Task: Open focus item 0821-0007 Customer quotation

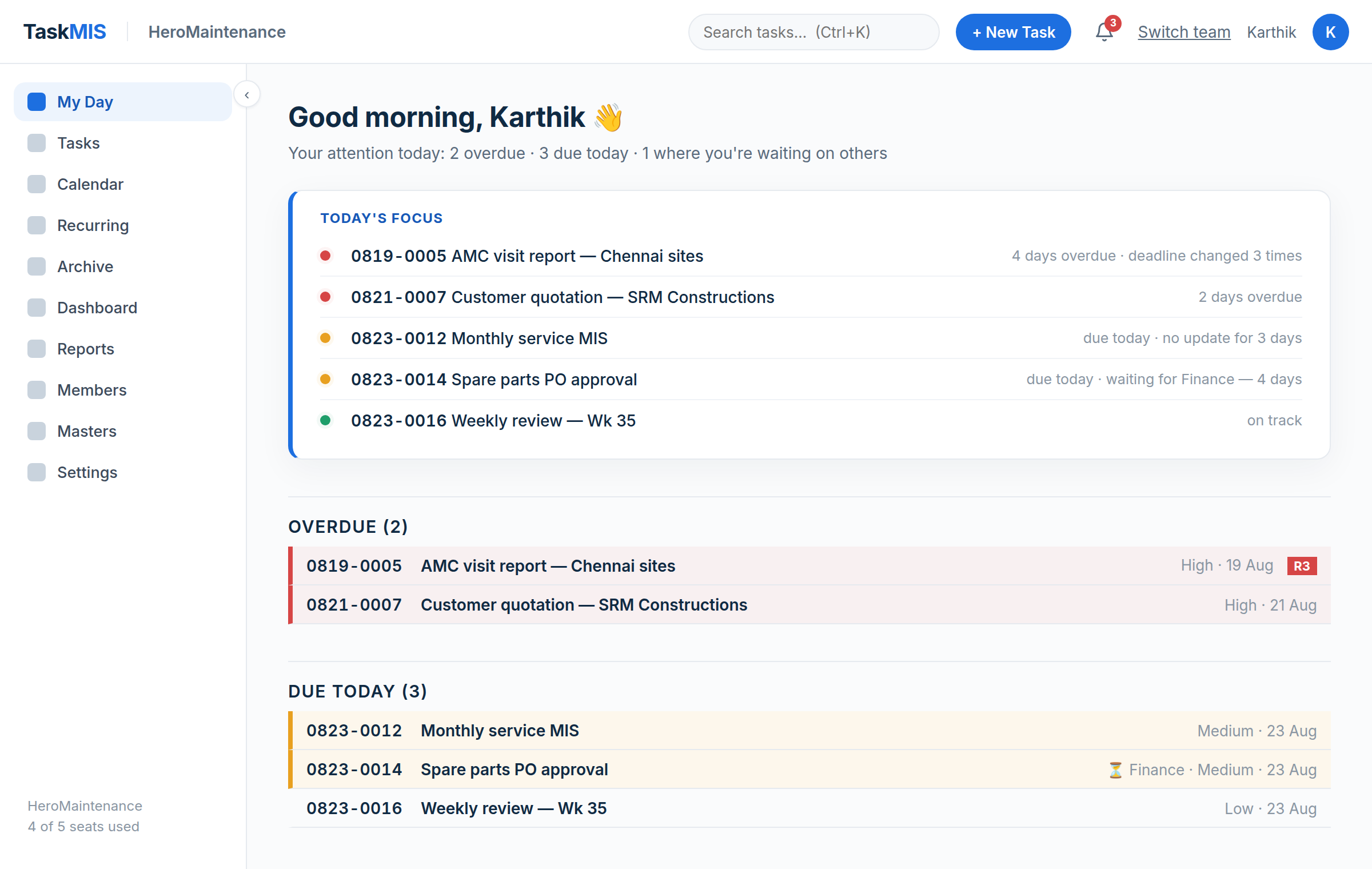Action: 811,297
